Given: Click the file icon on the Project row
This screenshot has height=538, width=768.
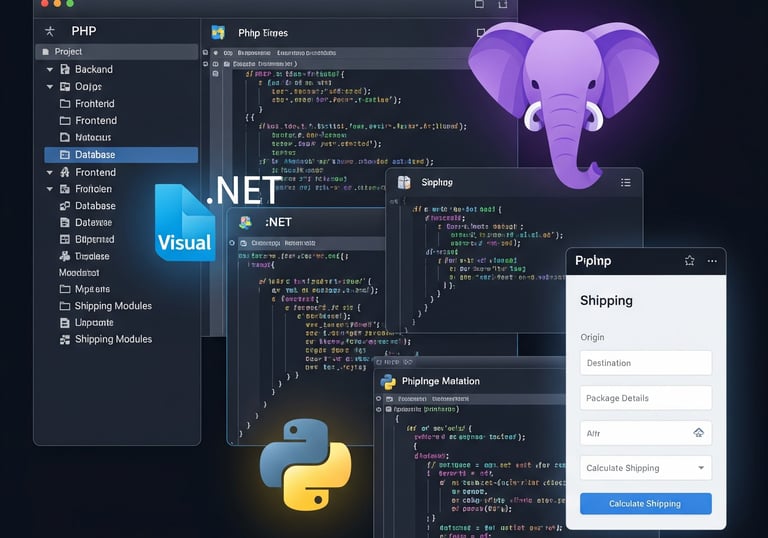Looking at the screenshot, I should click(46, 52).
